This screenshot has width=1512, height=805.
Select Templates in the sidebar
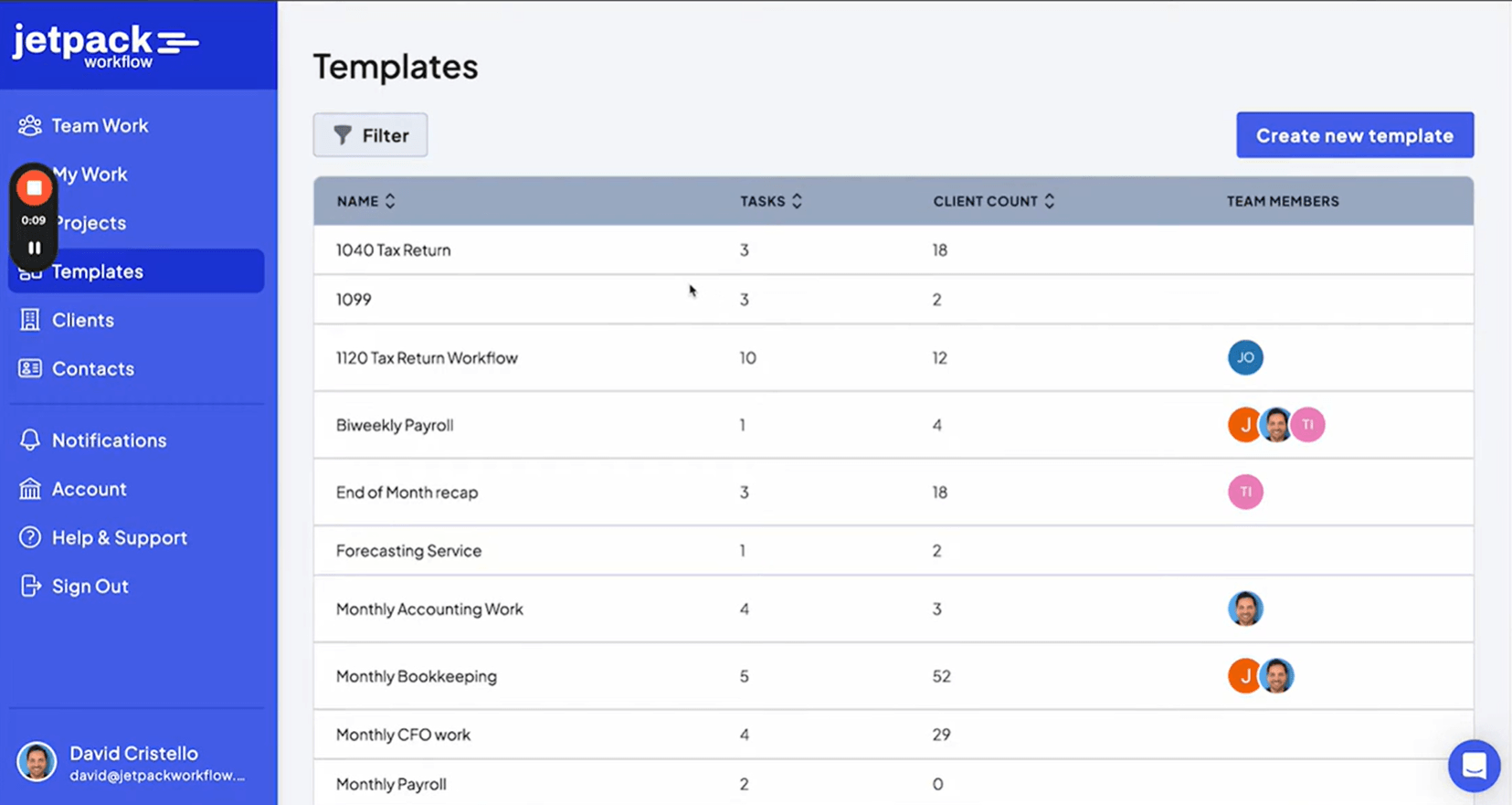click(136, 271)
